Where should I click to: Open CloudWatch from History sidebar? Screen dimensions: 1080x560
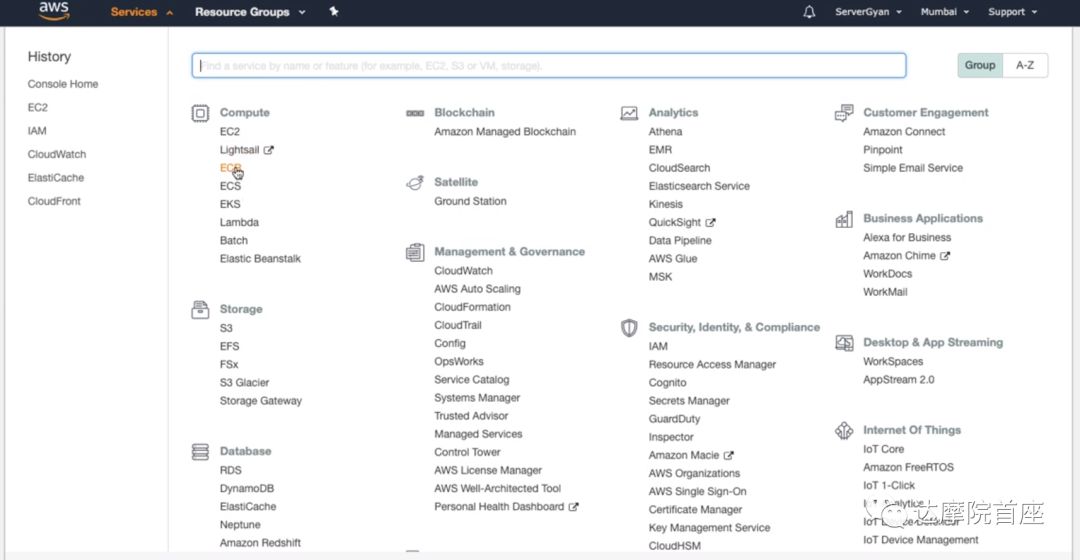[x=57, y=154]
